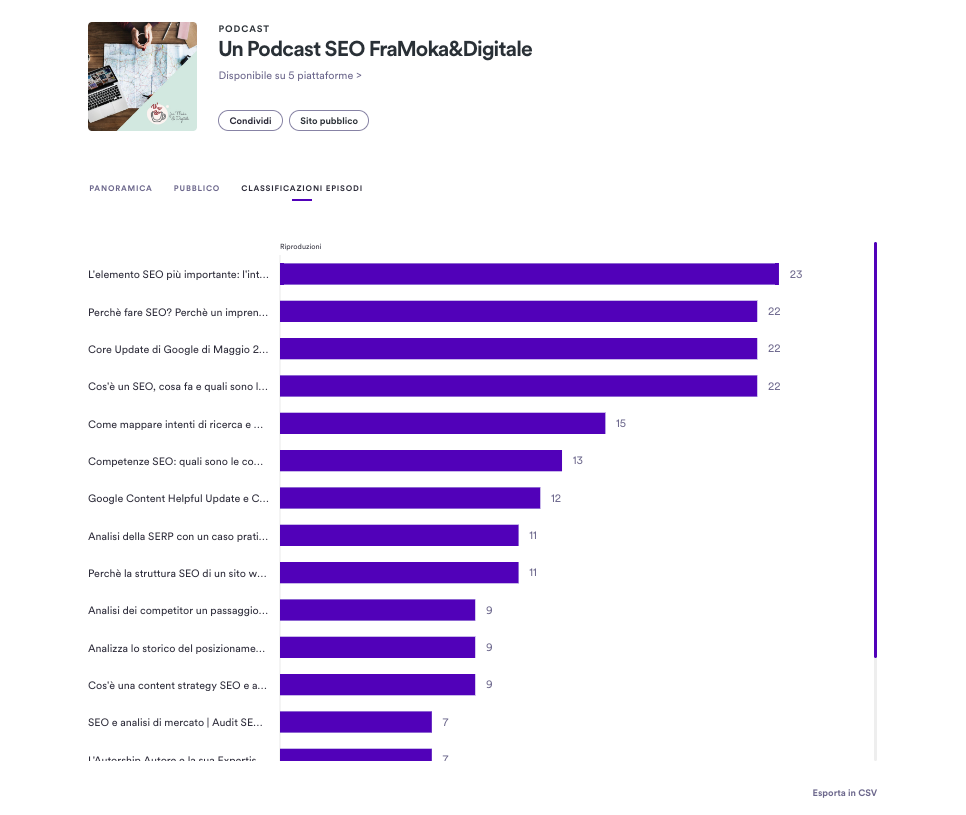Click the top bar with 23 plays
The height and width of the screenshot is (815, 966).
[x=529, y=274]
